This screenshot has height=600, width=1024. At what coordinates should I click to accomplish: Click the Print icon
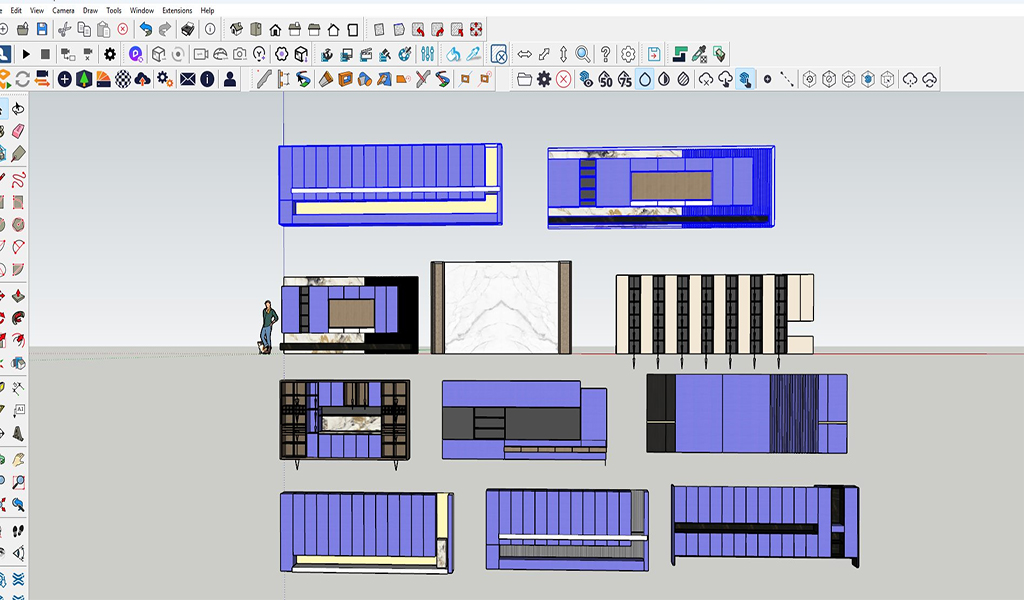click(x=188, y=29)
